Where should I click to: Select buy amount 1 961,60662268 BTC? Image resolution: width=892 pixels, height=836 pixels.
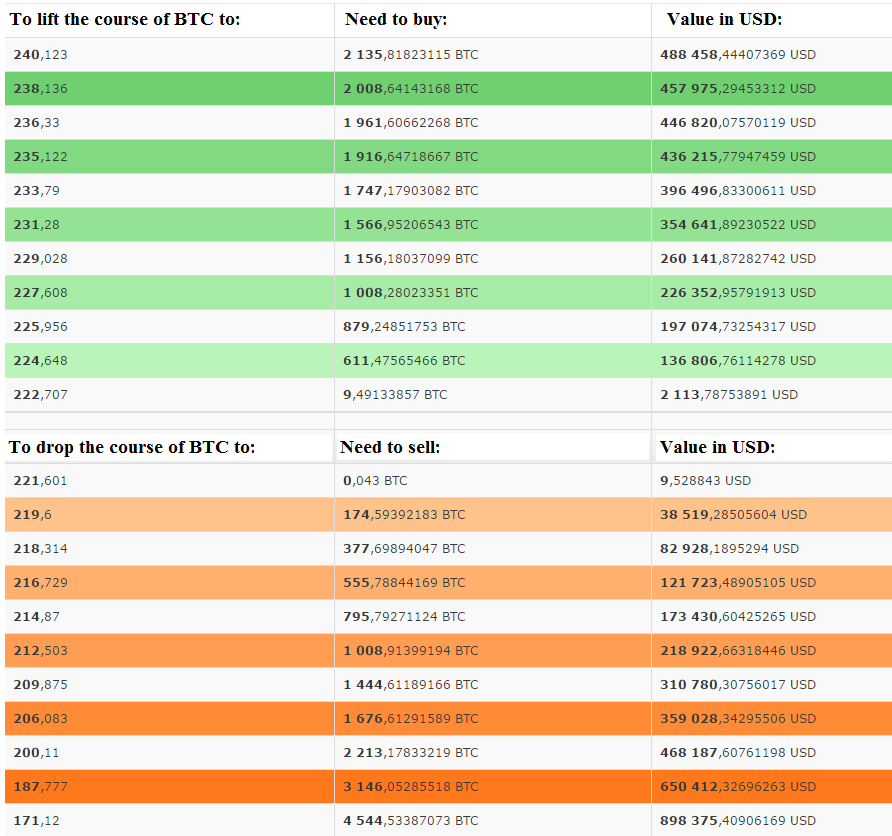pos(411,123)
